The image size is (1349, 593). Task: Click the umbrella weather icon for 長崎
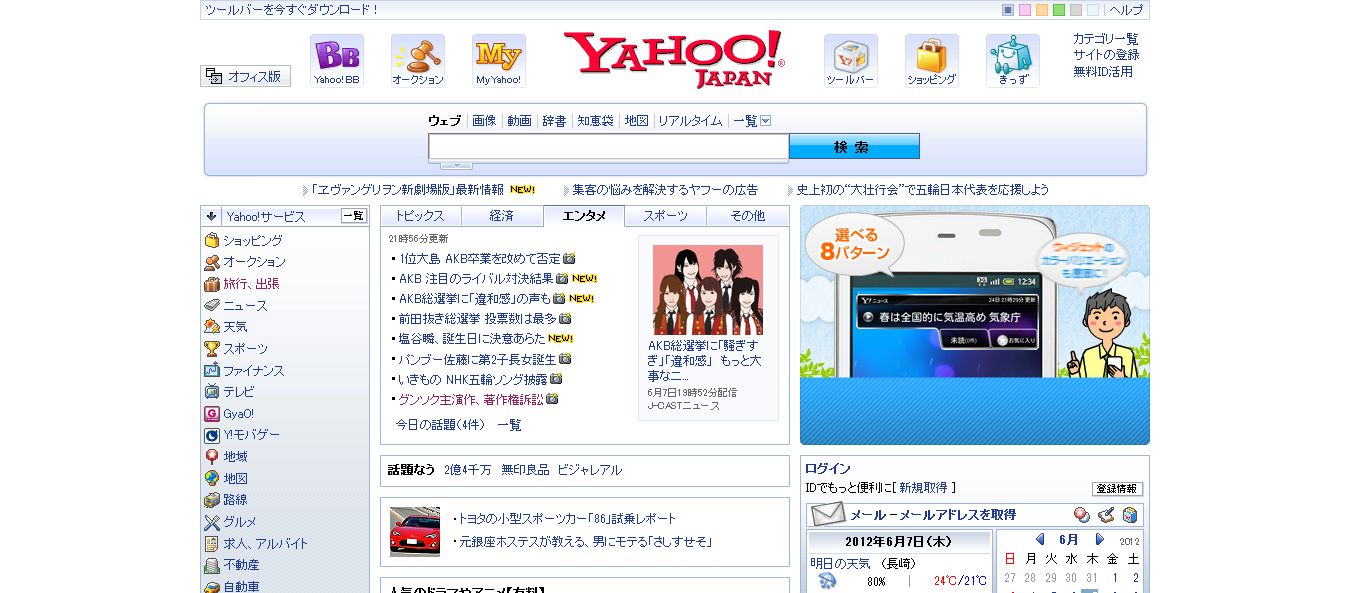tap(827, 581)
